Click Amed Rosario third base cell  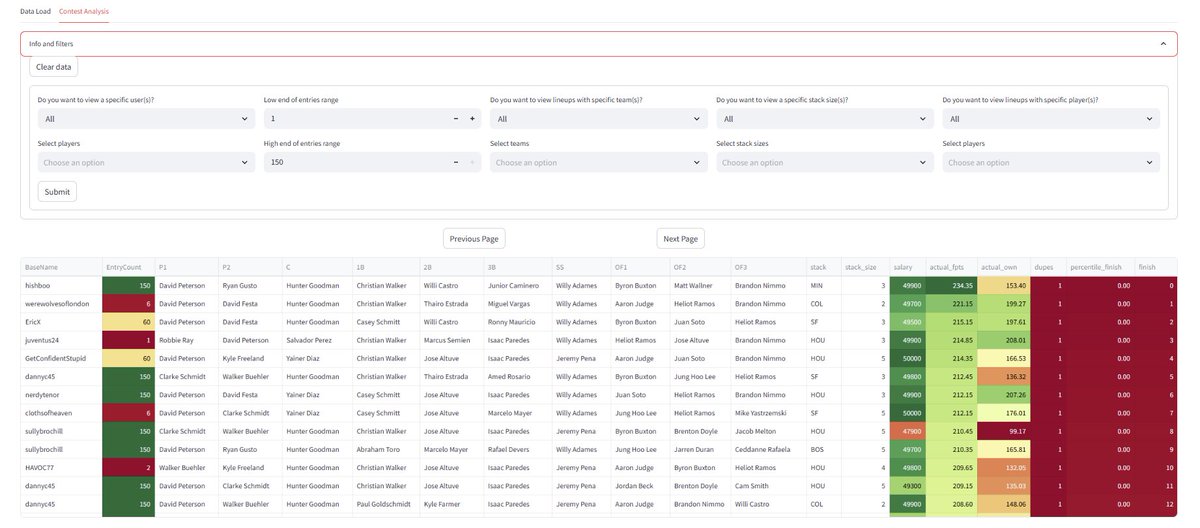pyautogui.click(x=517, y=377)
